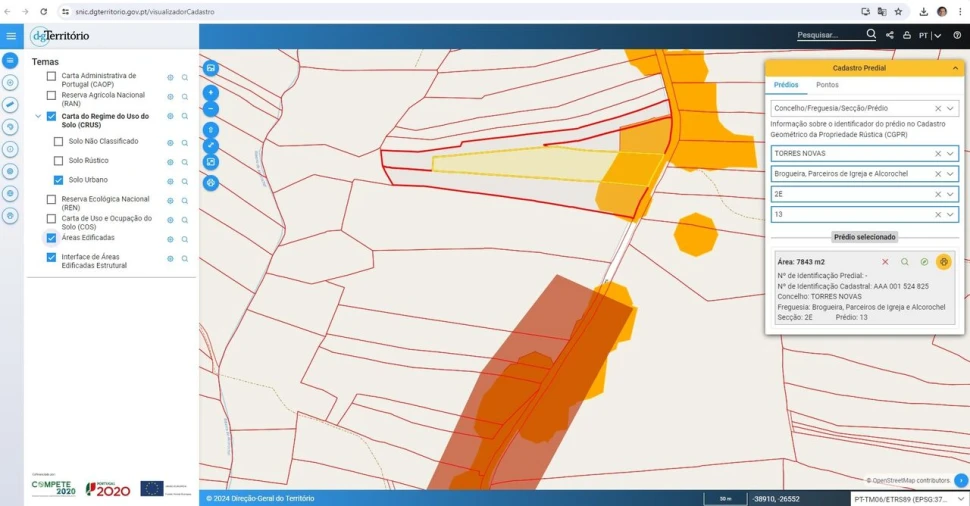Collapse the Carta do Regime do Uso do Solo group
The height and width of the screenshot is (506, 970).
tap(38, 117)
